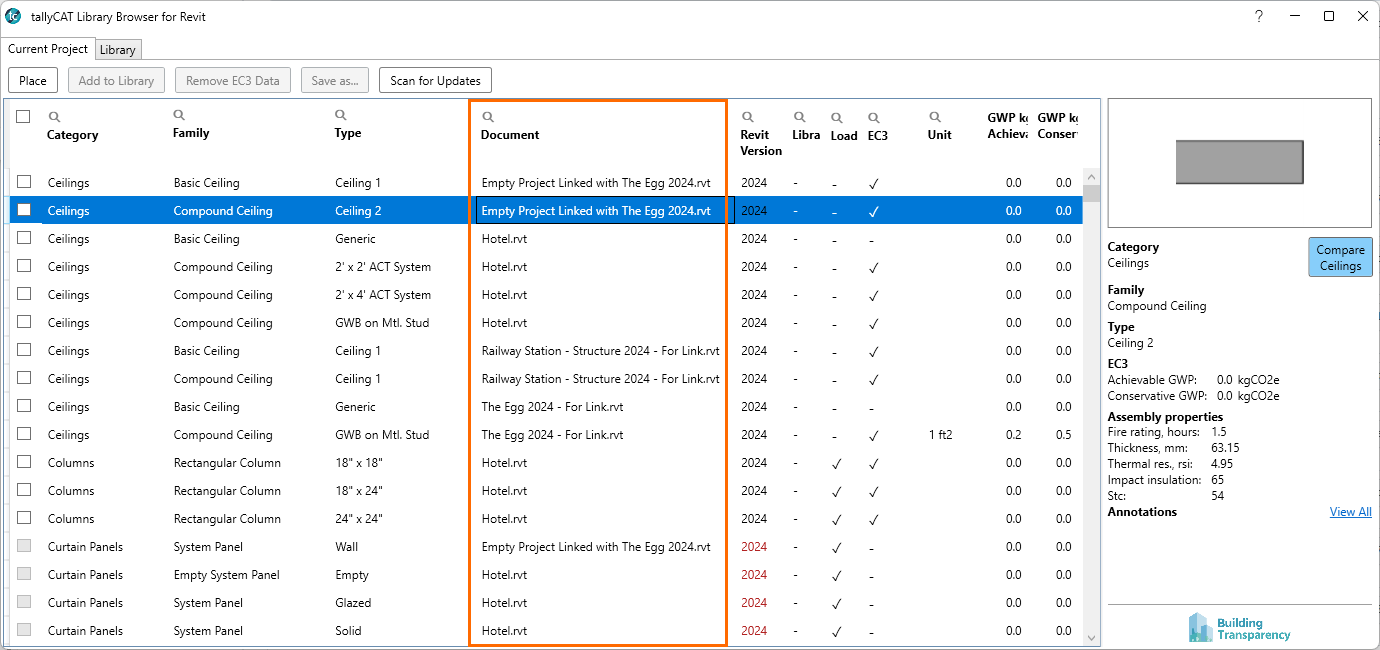
Task: Check the box for Rectangular Column 18" x 18" row
Action: [24, 462]
